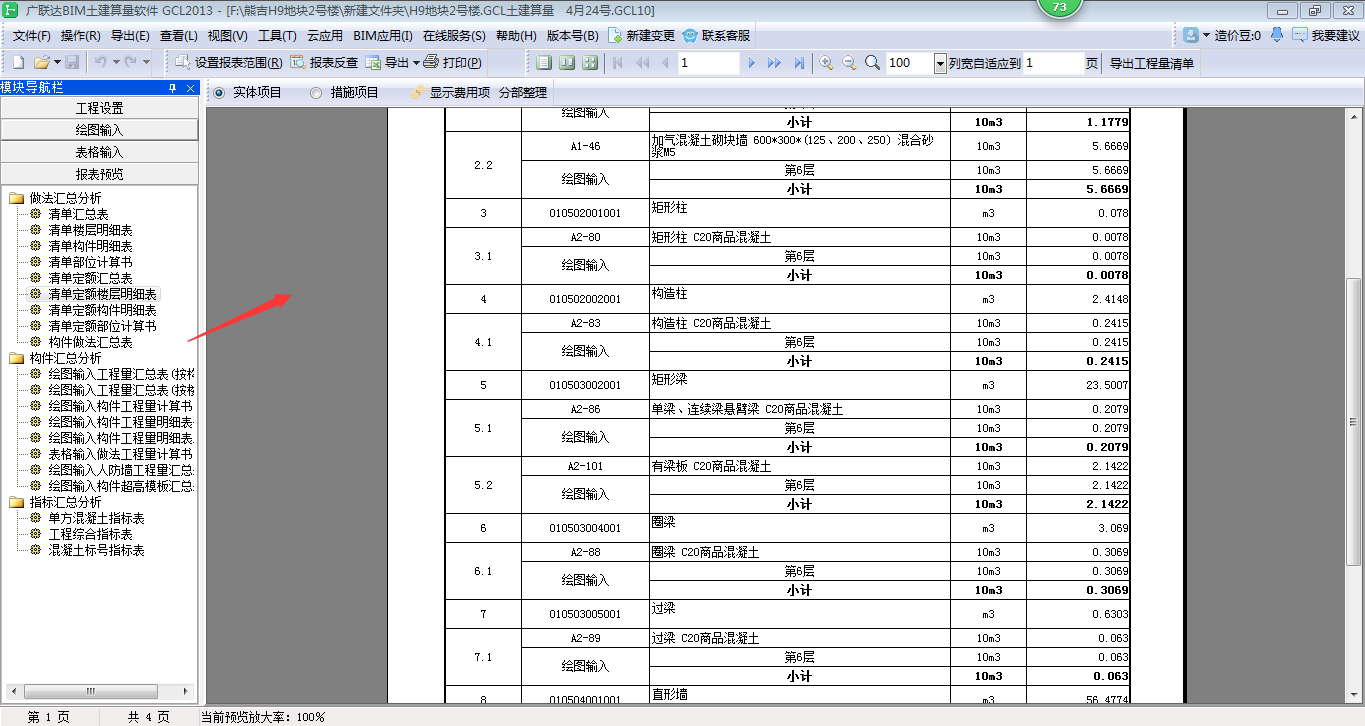Click the Undo arrow icon
This screenshot has width=1365, height=726.
(x=100, y=62)
